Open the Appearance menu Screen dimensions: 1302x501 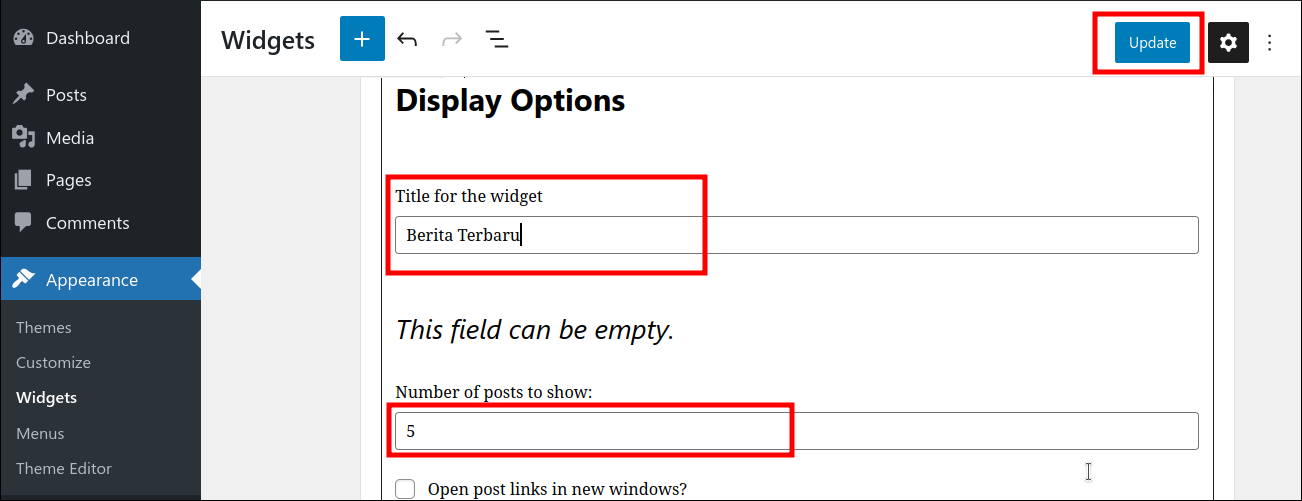tap(91, 280)
